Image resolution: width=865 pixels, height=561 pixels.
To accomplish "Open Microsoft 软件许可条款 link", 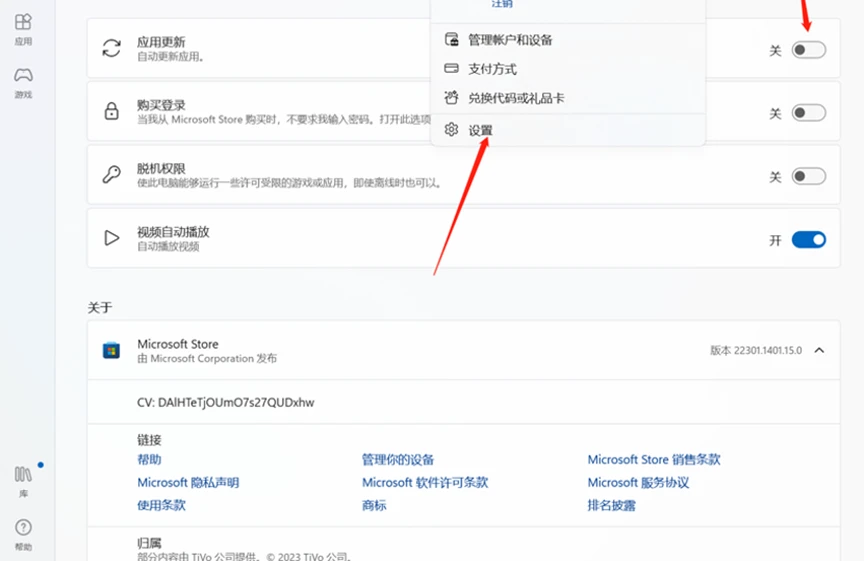I will pyautogui.click(x=425, y=483).
